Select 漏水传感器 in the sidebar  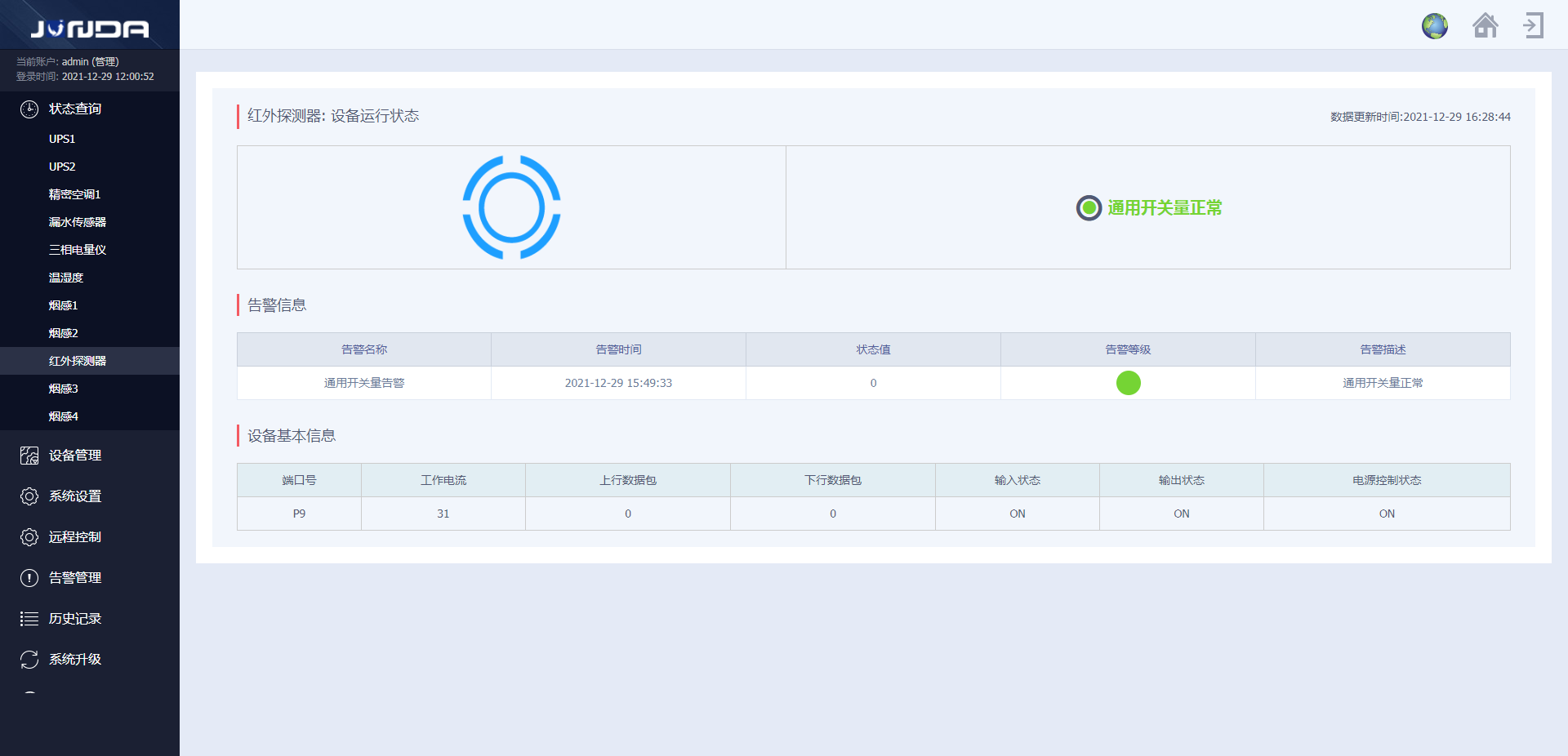click(78, 222)
